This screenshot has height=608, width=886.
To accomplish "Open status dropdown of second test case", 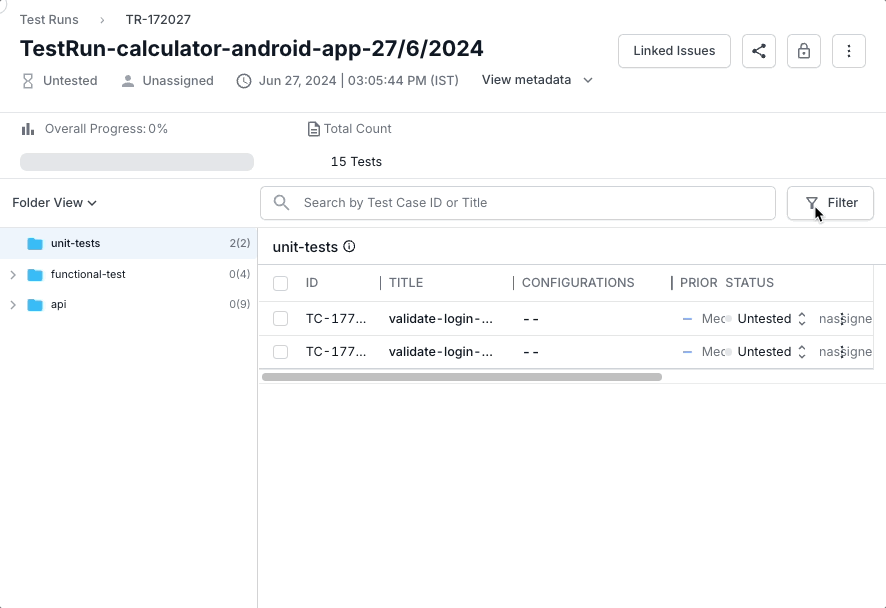I will pos(771,352).
